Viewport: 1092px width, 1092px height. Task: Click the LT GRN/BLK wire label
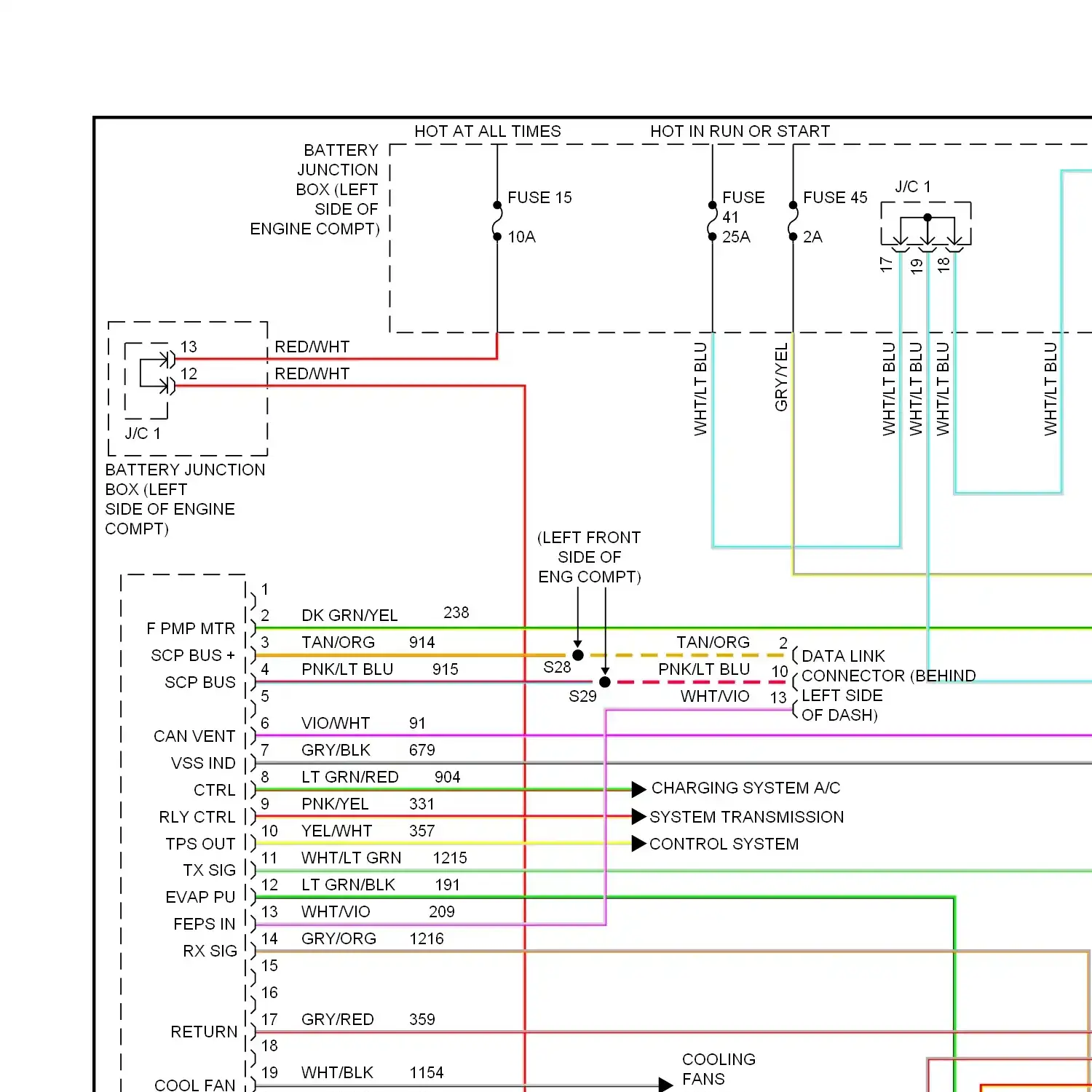348,885
